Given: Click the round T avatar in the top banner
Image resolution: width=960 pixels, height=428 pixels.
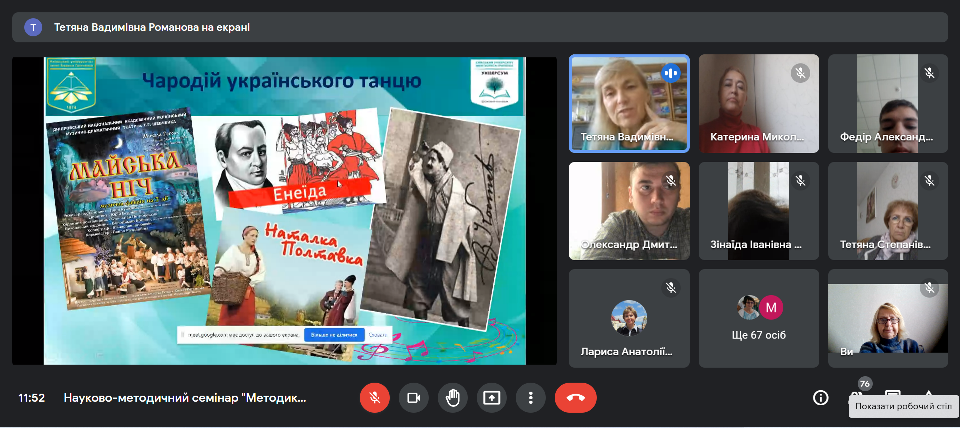Looking at the screenshot, I should click(x=33, y=27).
